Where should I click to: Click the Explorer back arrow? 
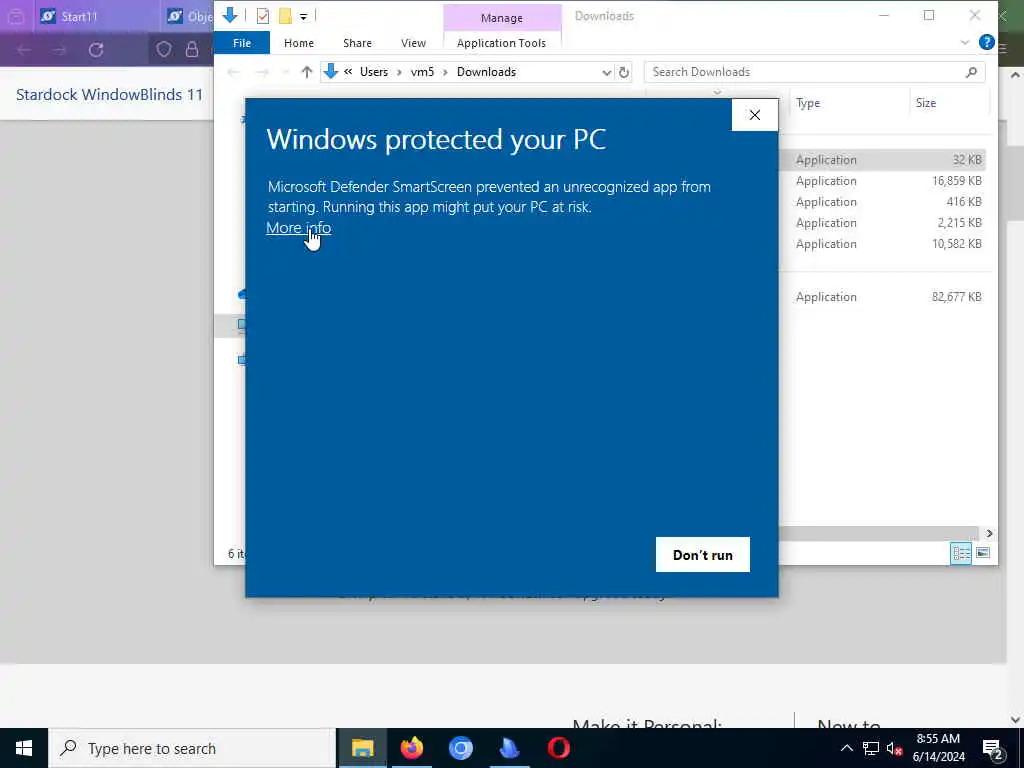click(x=233, y=72)
